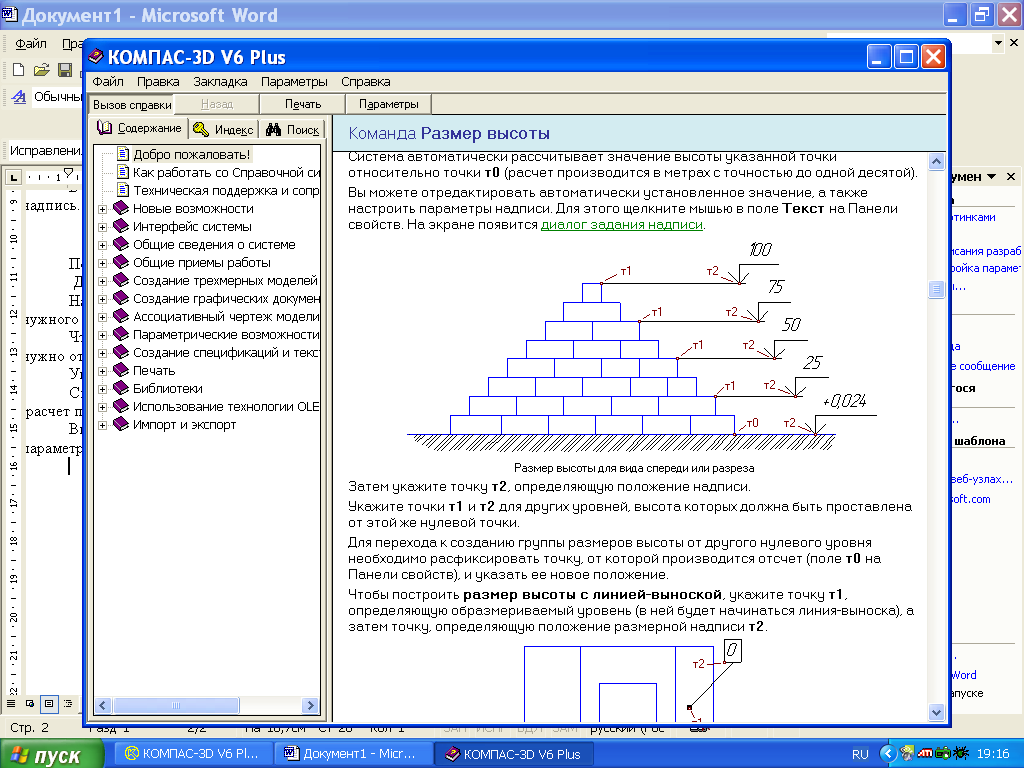Open the Справка menu
This screenshot has width=1024, height=768.
point(366,82)
